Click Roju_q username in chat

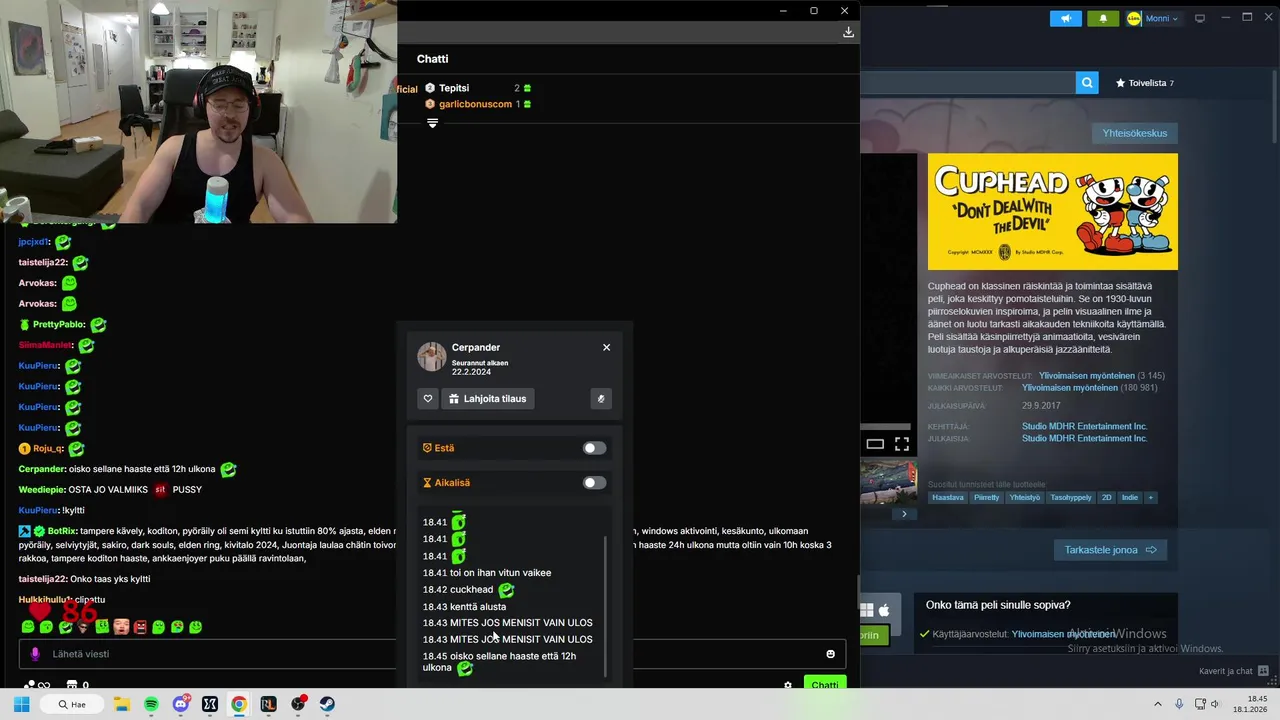(48, 449)
